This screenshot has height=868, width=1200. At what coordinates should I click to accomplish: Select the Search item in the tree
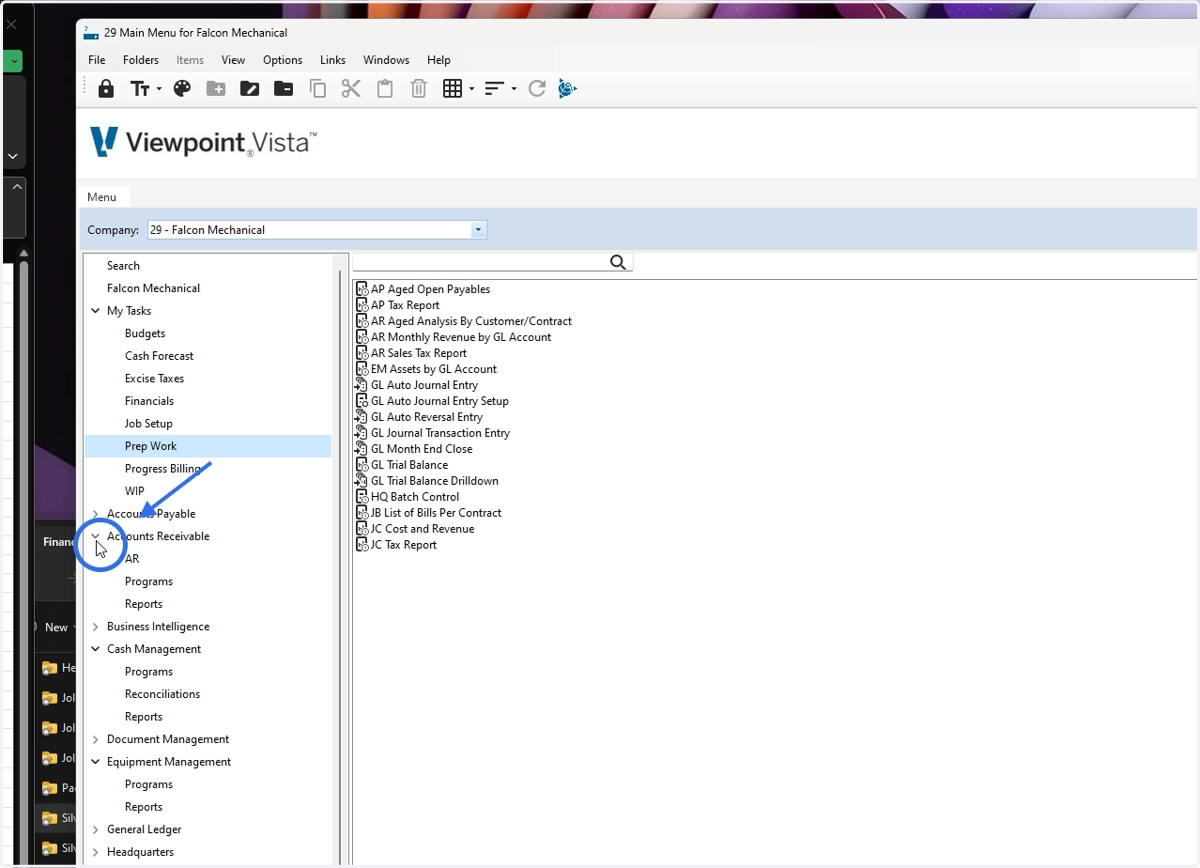(123, 266)
